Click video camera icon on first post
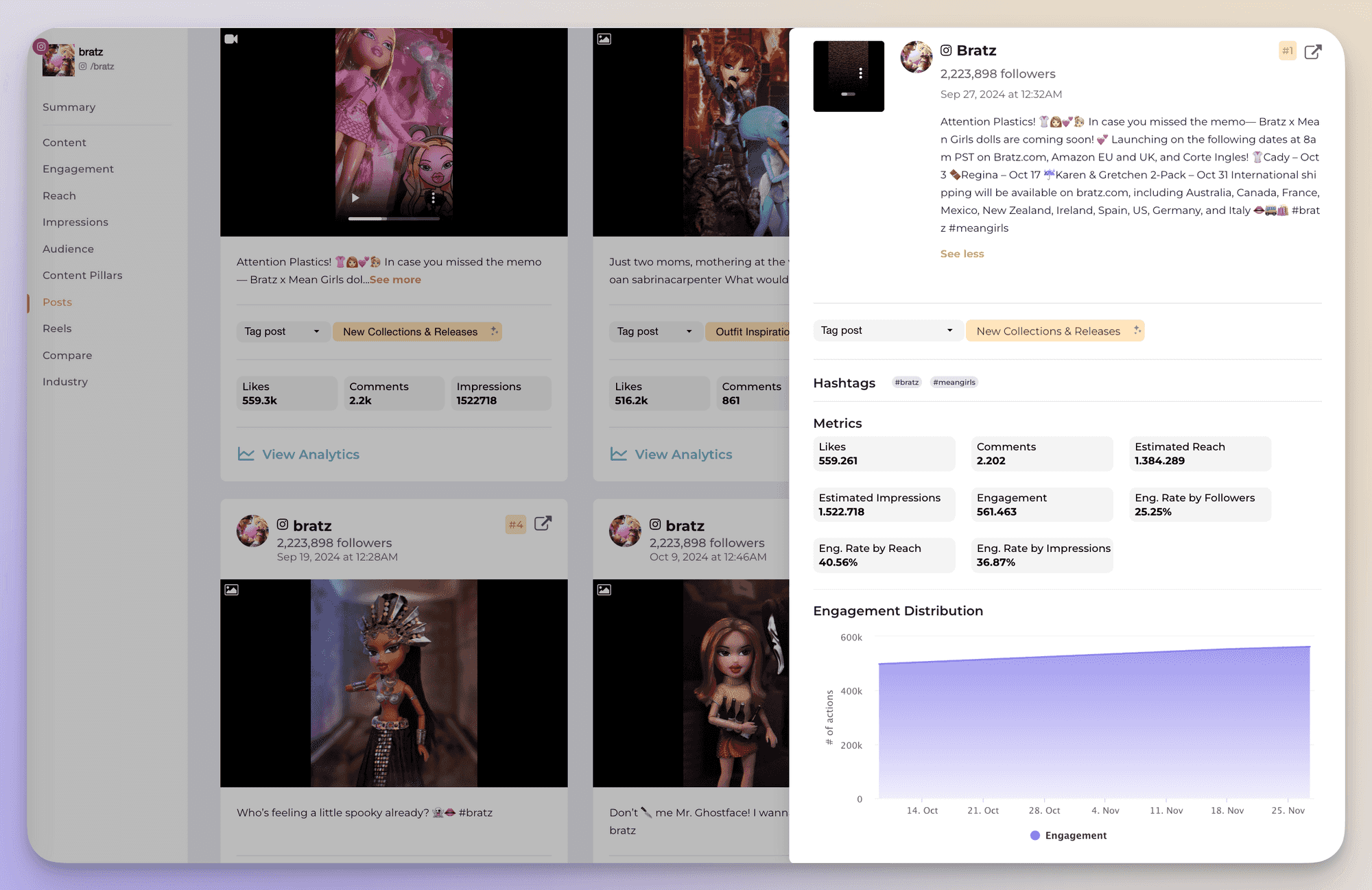The image size is (1372, 890). pyautogui.click(x=231, y=39)
